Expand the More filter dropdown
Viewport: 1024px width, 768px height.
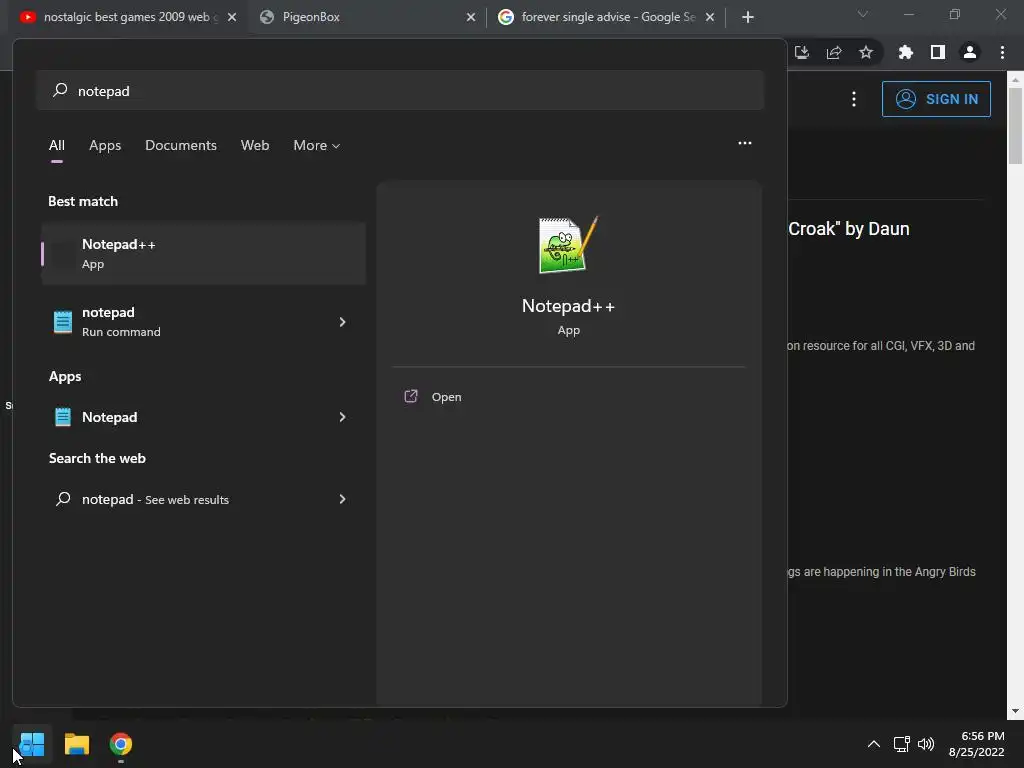click(317, 145)
